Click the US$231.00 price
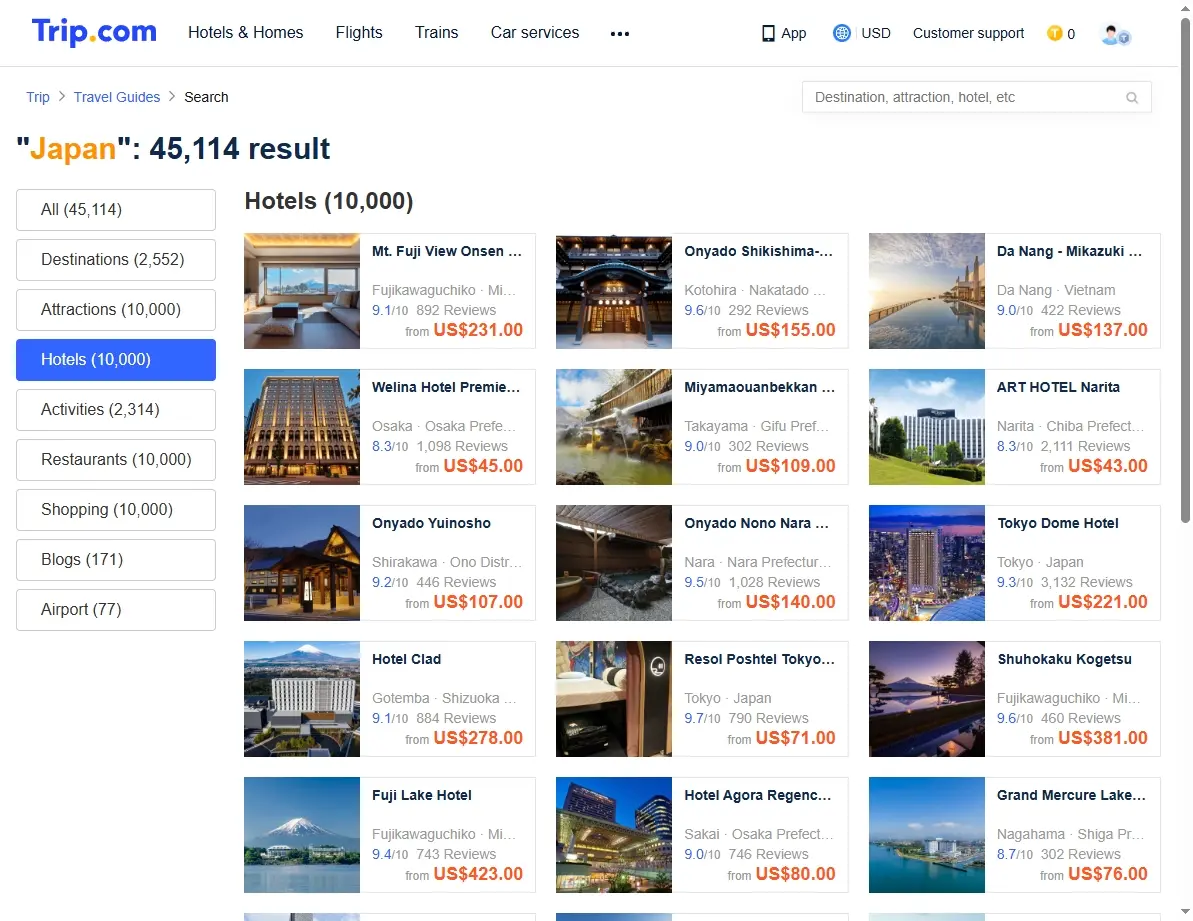 click(478, 330)
